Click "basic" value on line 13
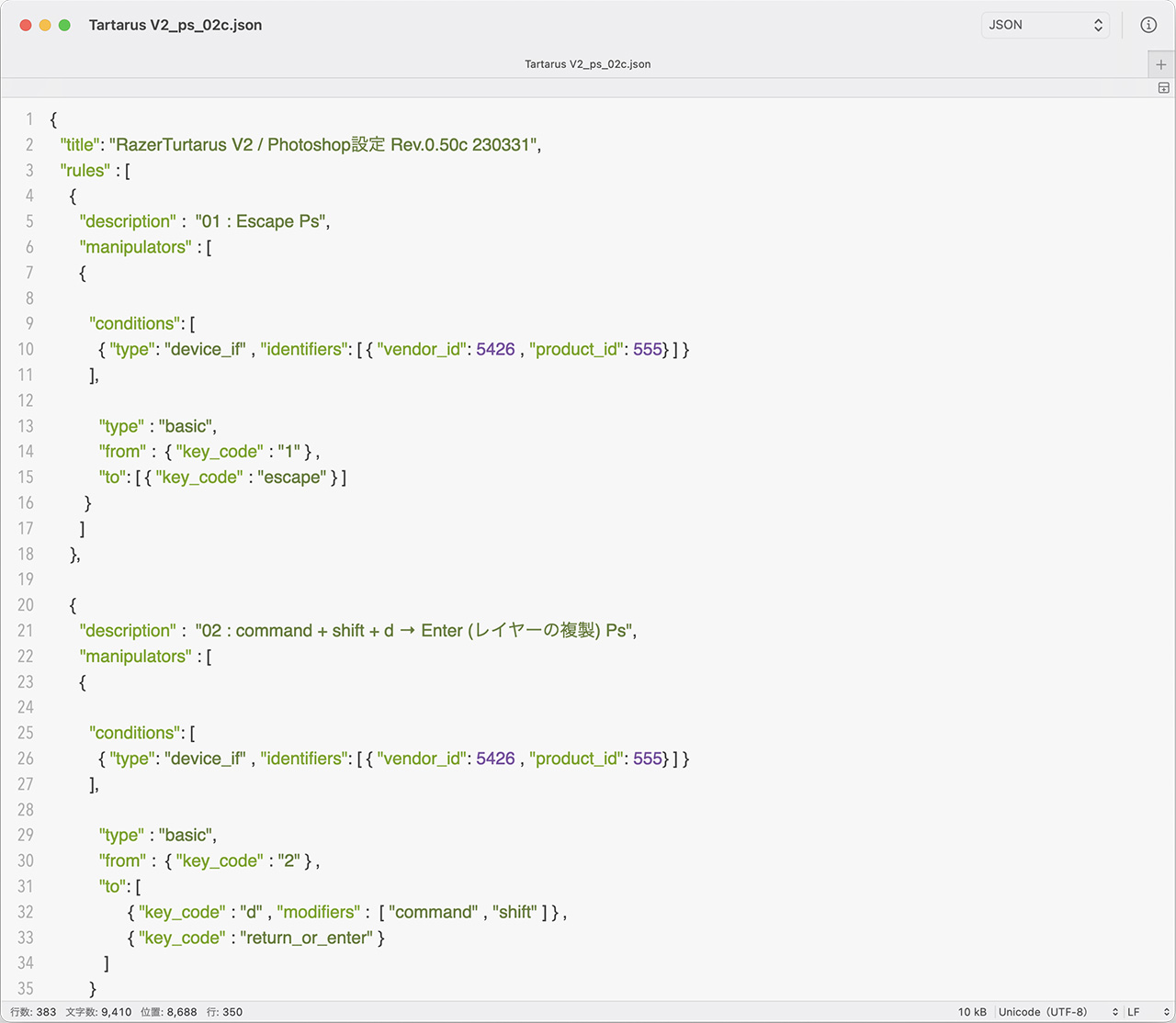The height and width of the screenshot is (1023, 1176). (186, 426)
